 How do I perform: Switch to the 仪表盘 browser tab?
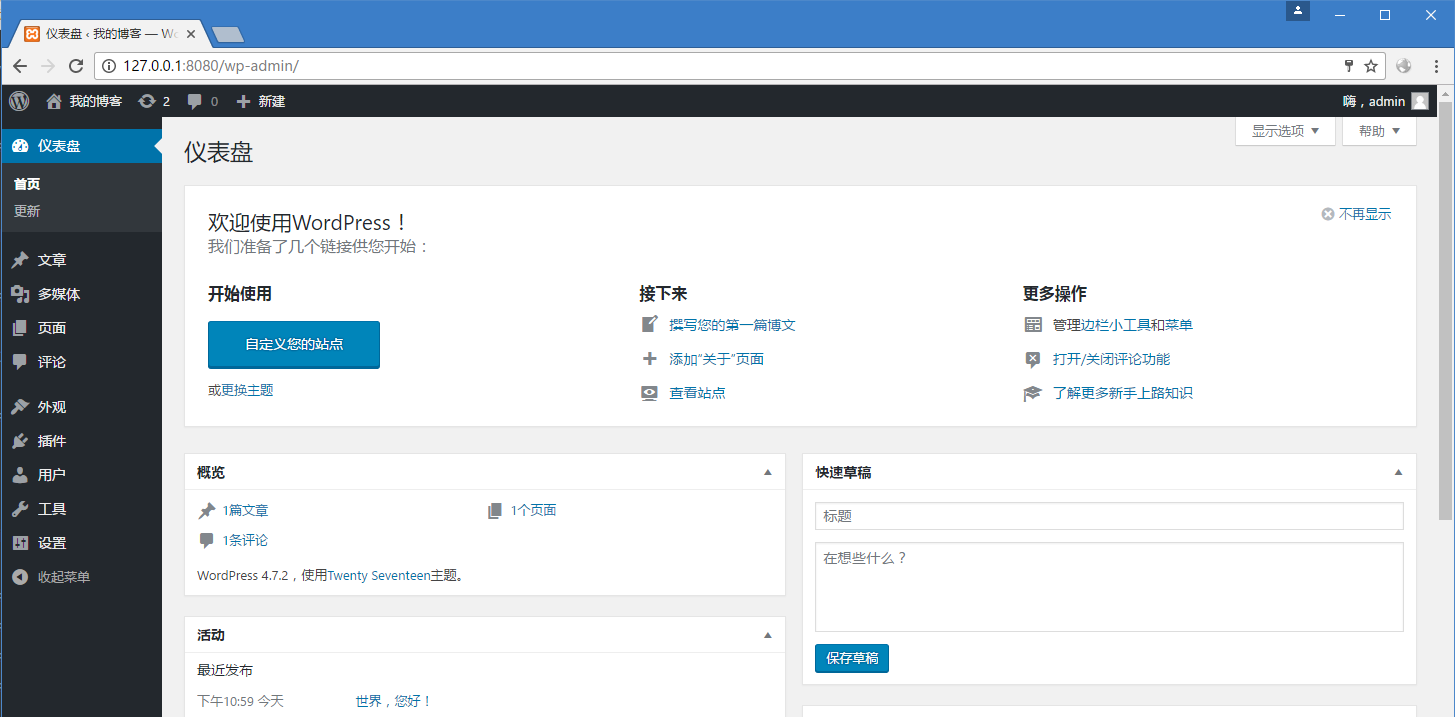(100, 33)
